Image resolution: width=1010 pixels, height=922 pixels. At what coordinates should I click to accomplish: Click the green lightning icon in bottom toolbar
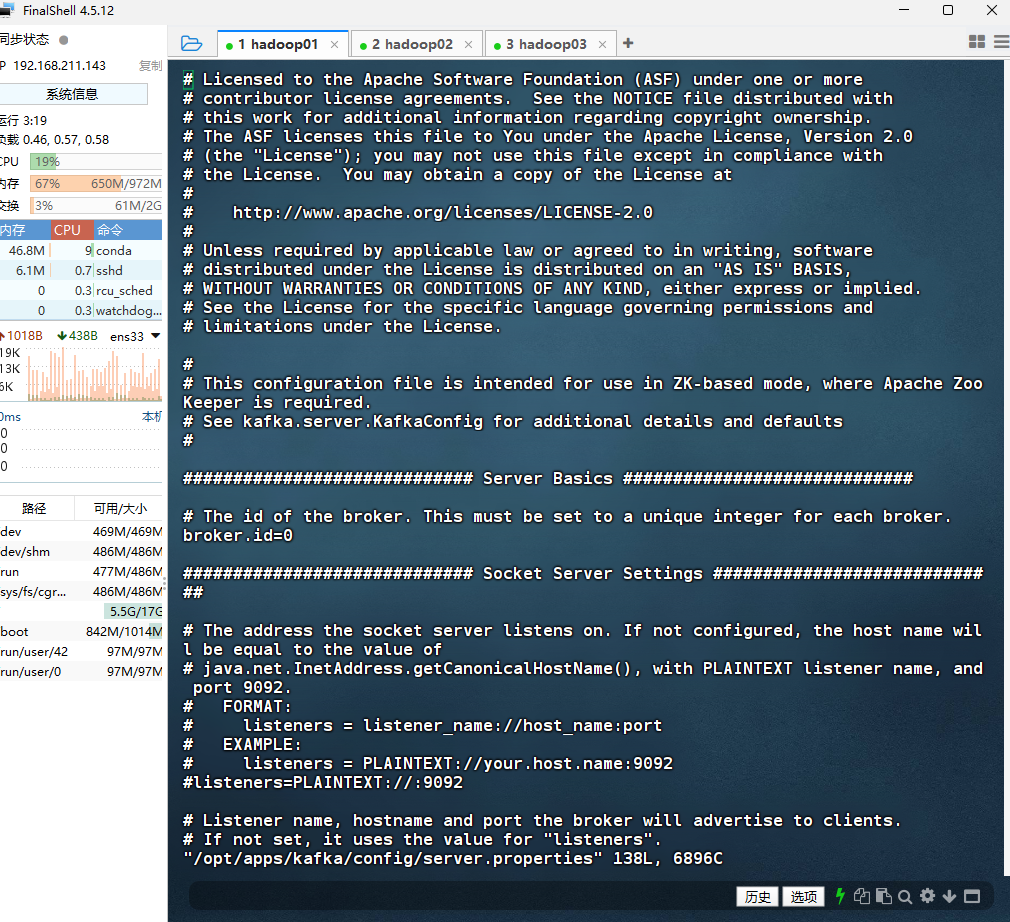coord(841,896)
